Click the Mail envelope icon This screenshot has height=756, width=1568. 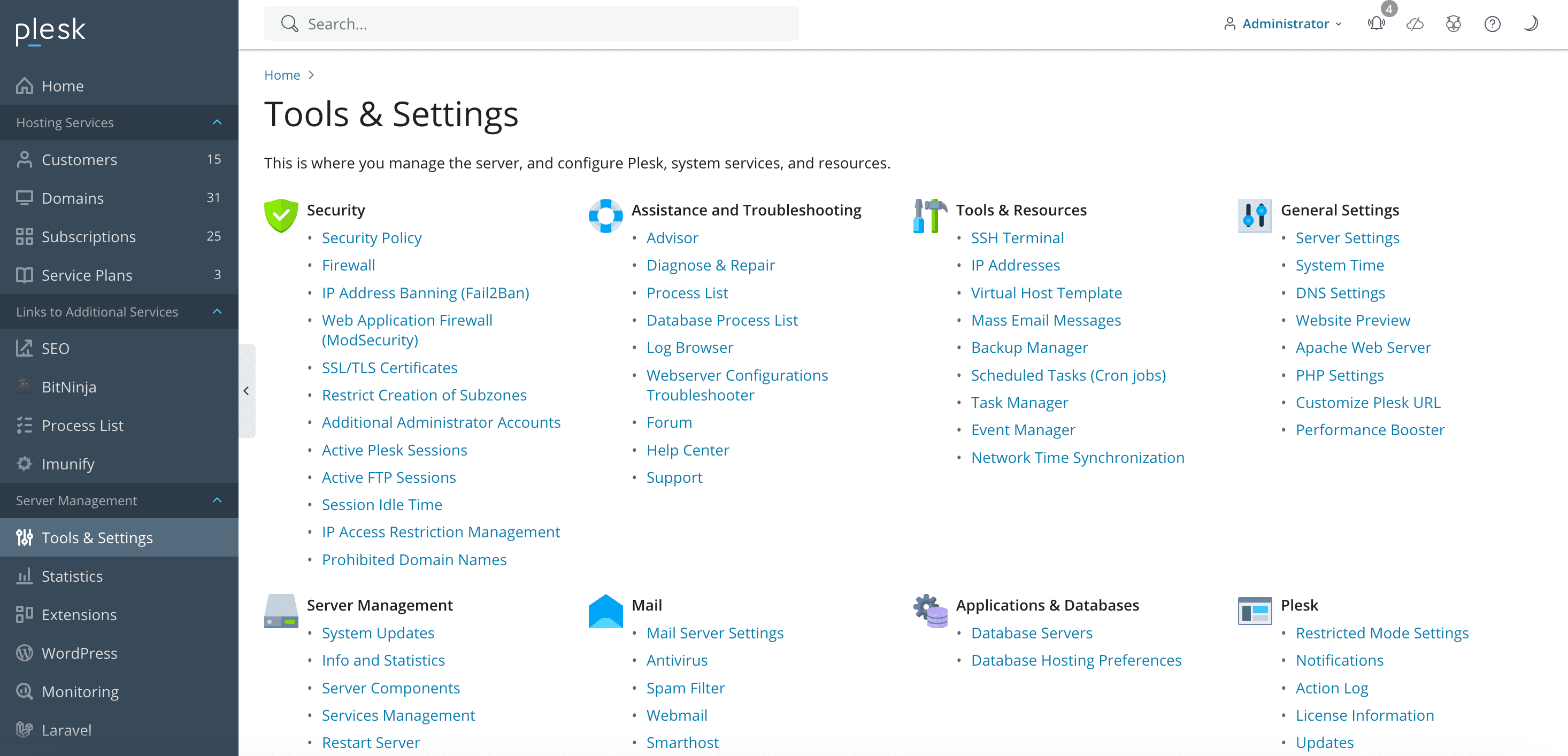[605, 611]
